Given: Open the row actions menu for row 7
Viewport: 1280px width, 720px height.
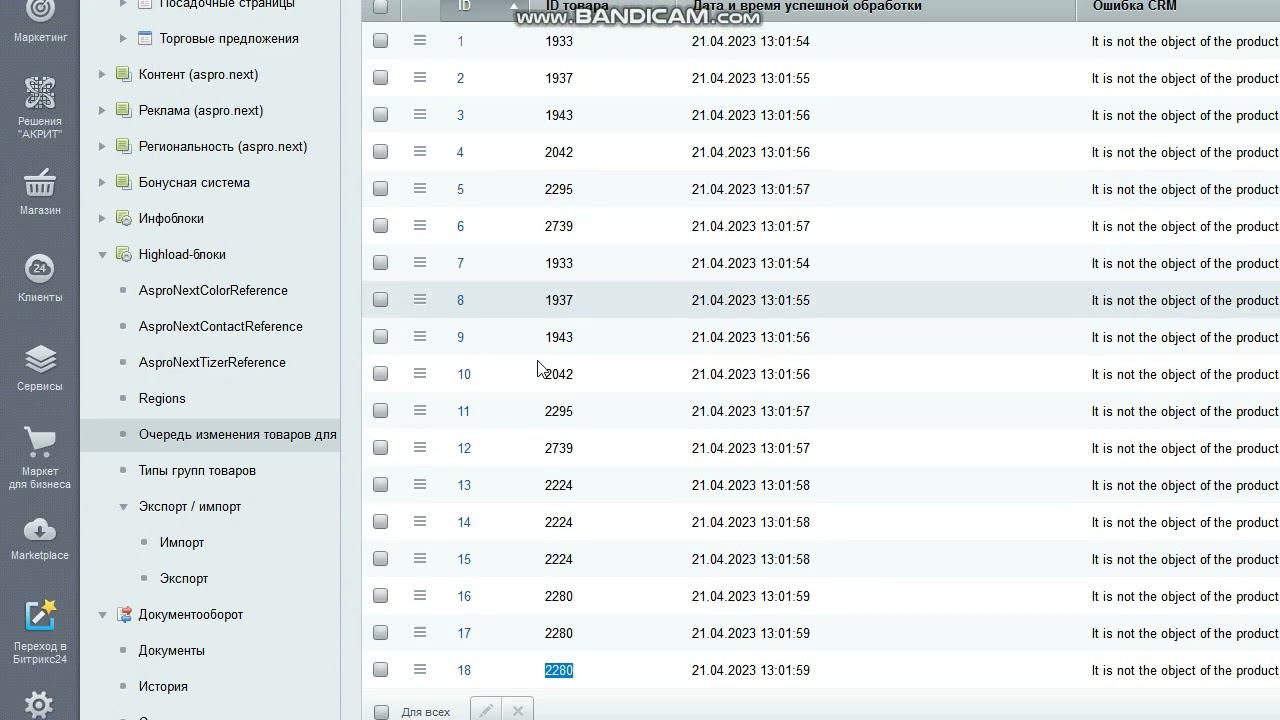Looking at the screenshot, I should 420,262.
